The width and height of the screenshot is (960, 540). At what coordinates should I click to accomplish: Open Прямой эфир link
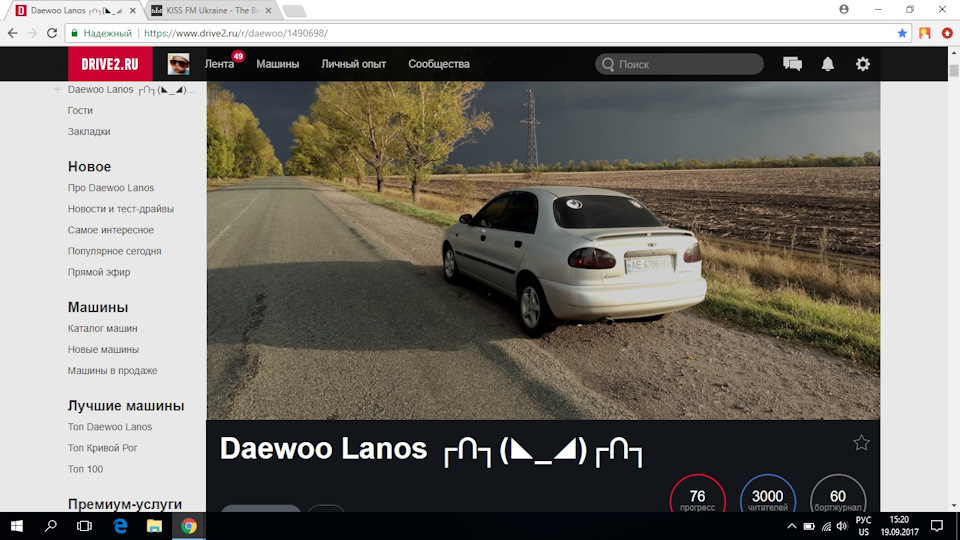point(99,272)
